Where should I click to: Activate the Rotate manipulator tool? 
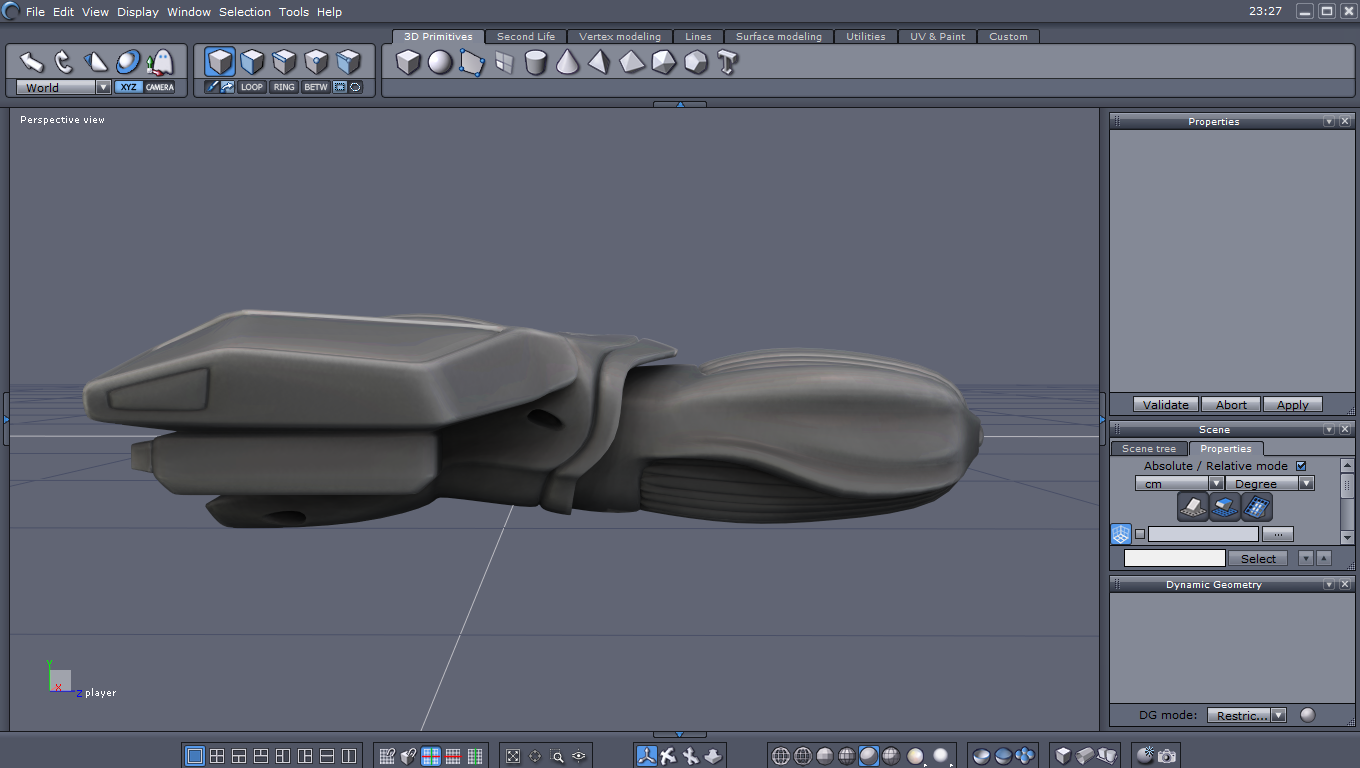[x=64, y=62]
